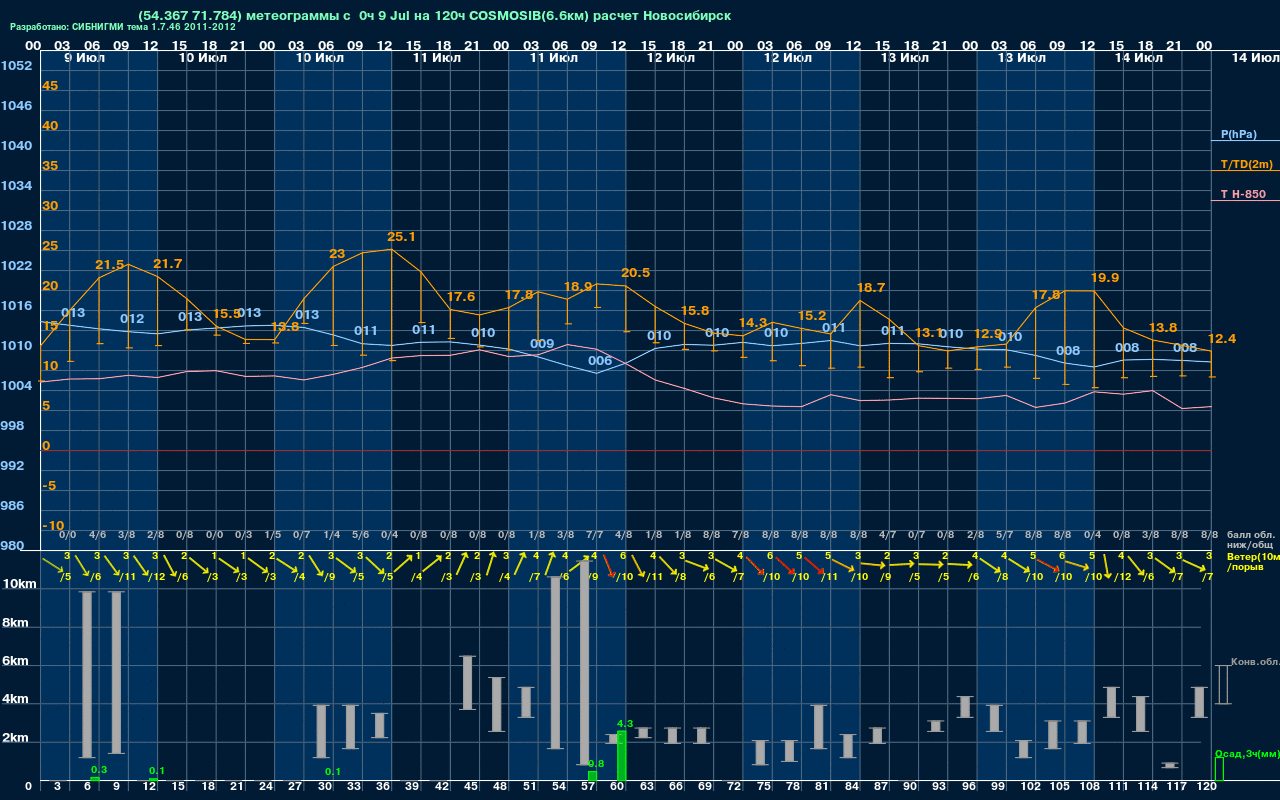Click the 'балл обл. ниж/общ' legend text
The image size is (1280, 800).
[x=1252, y=540]
